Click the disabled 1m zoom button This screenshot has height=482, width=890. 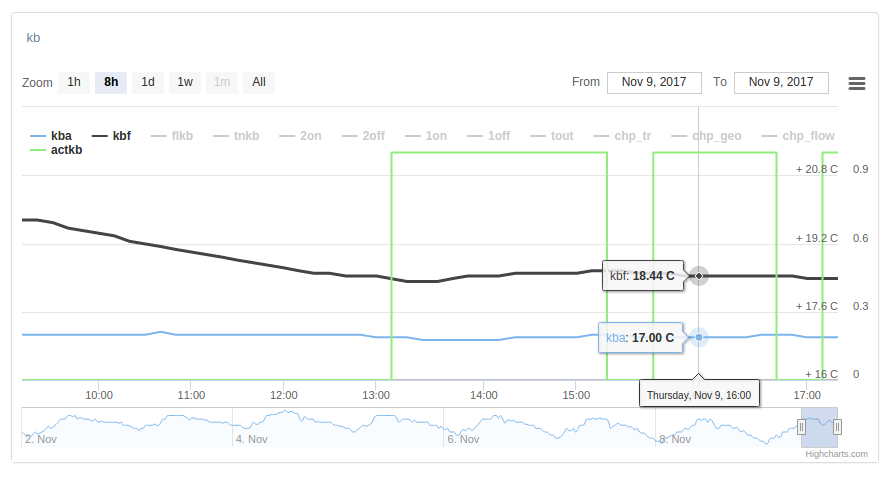pyautogui.click(x=222, y=82)
